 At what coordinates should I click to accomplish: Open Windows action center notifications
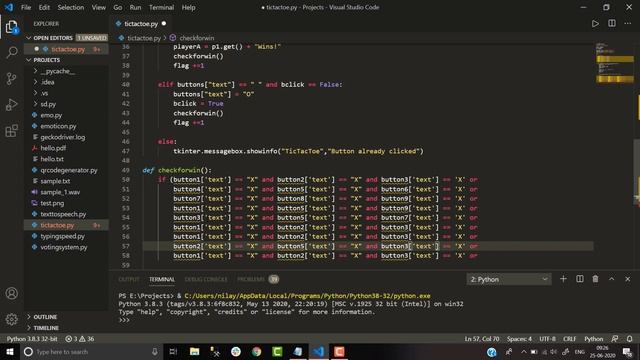tap(628, 351)
